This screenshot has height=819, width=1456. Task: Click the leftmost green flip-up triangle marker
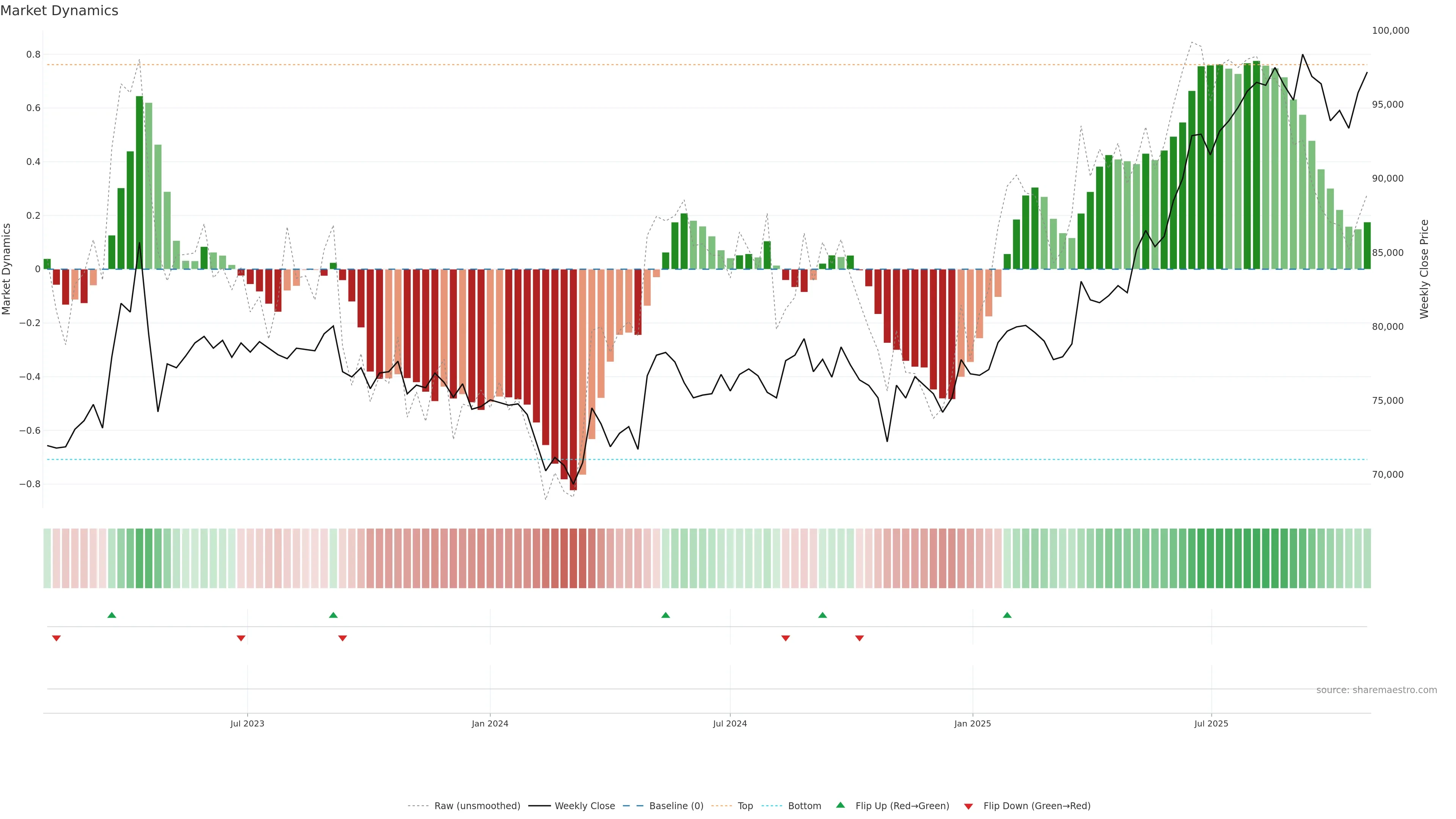[x=112, y=615]
